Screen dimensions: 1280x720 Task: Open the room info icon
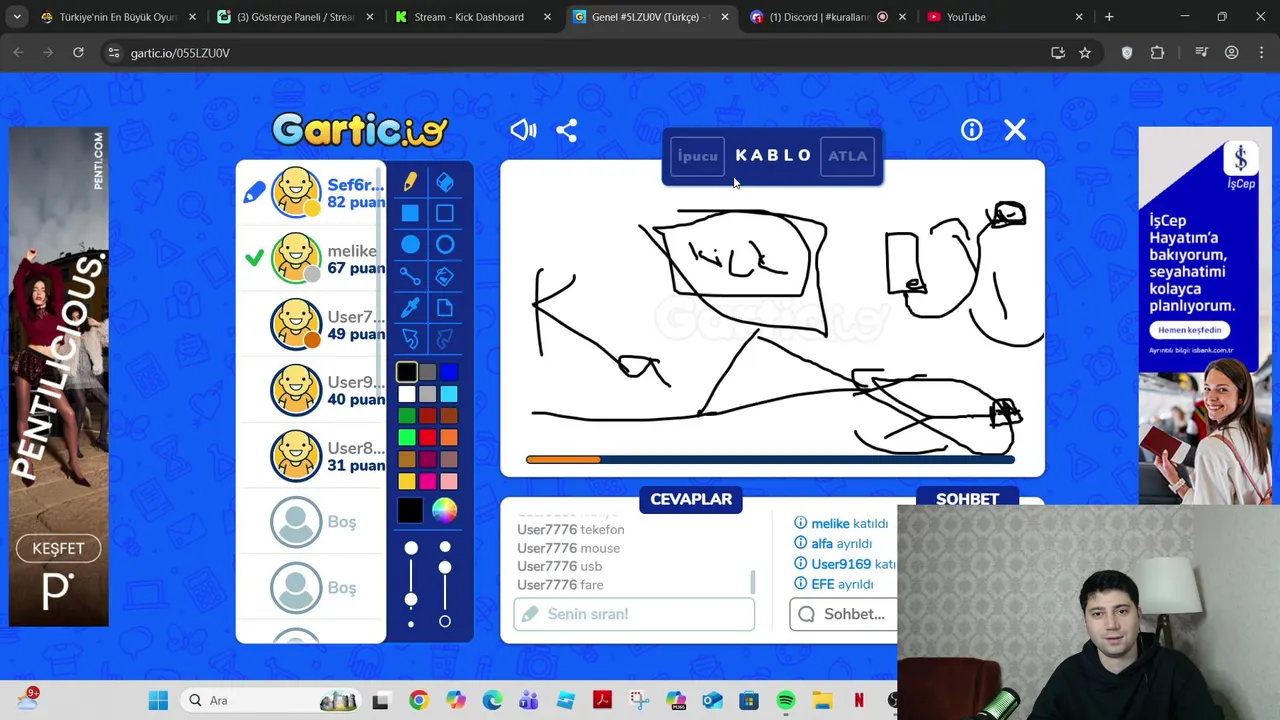point(971,130)
